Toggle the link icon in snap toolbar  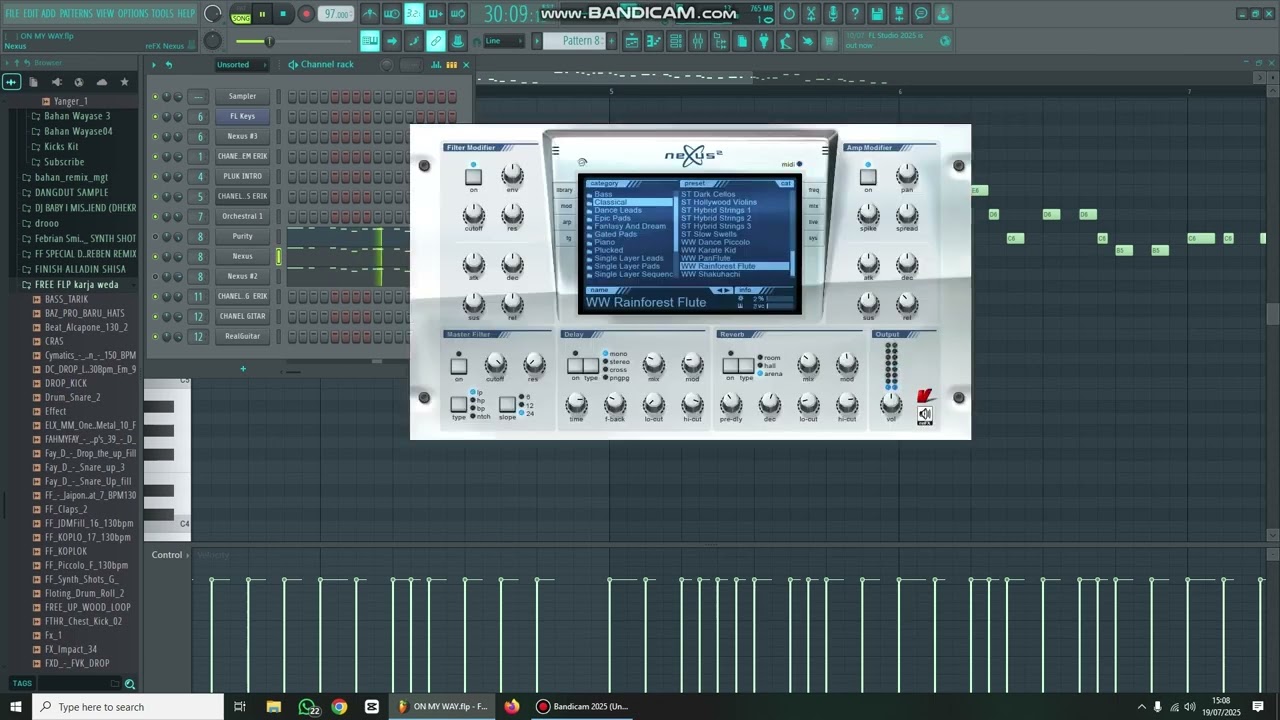(x=436, y=41)
